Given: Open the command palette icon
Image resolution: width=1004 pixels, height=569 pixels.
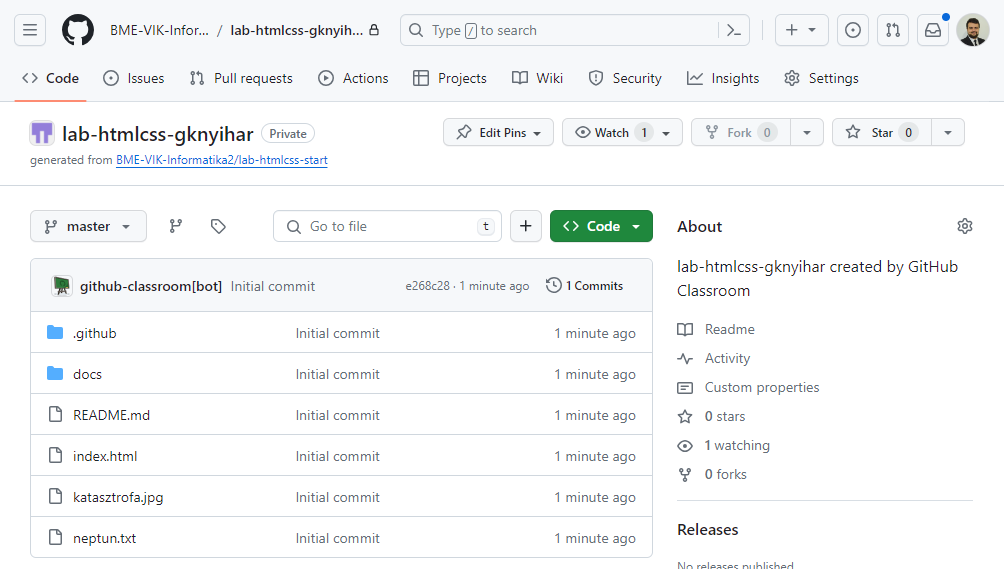Looking at the screenshot, I should pos(734,30).
